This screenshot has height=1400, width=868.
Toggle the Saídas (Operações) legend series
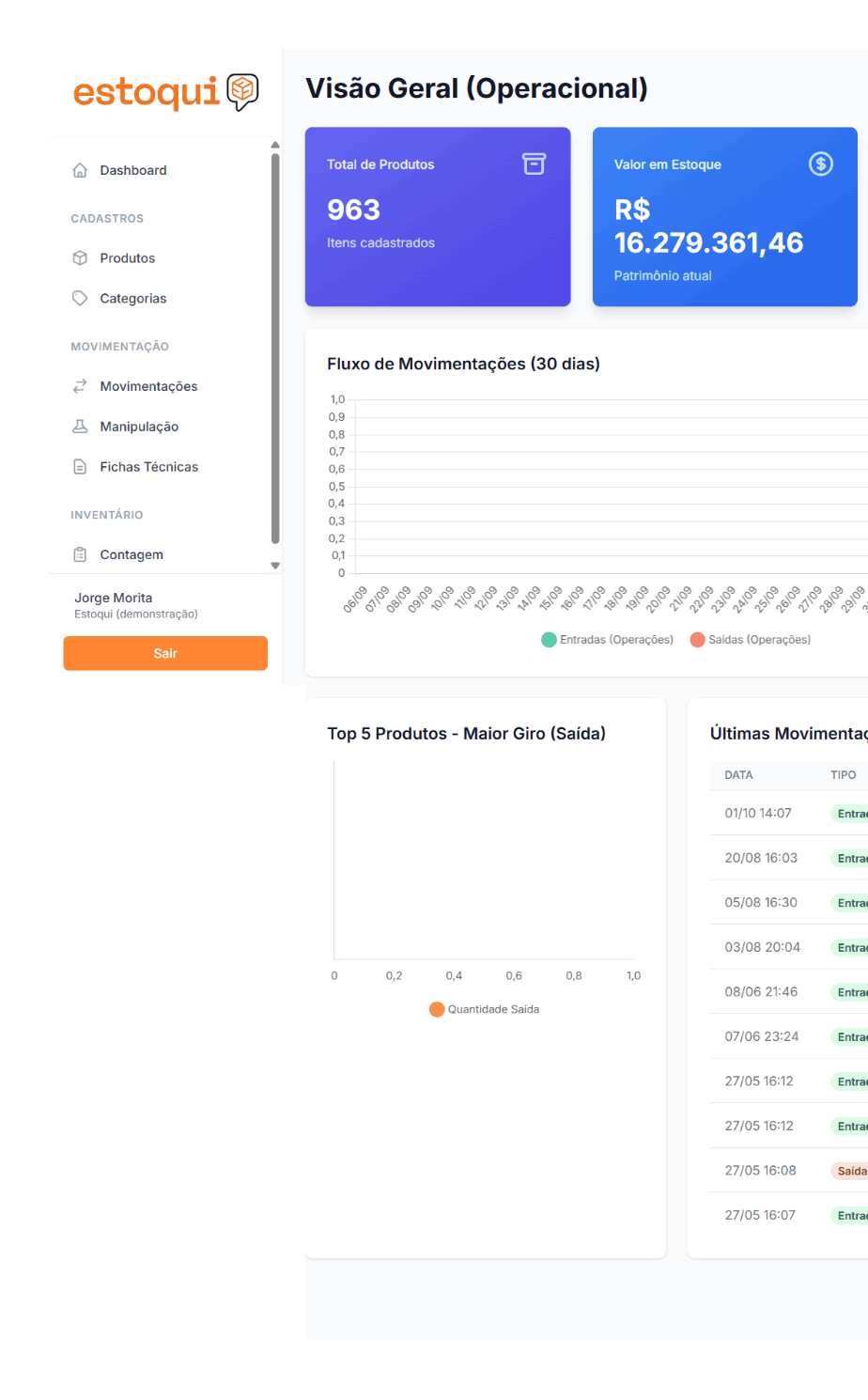pos(751,640)
